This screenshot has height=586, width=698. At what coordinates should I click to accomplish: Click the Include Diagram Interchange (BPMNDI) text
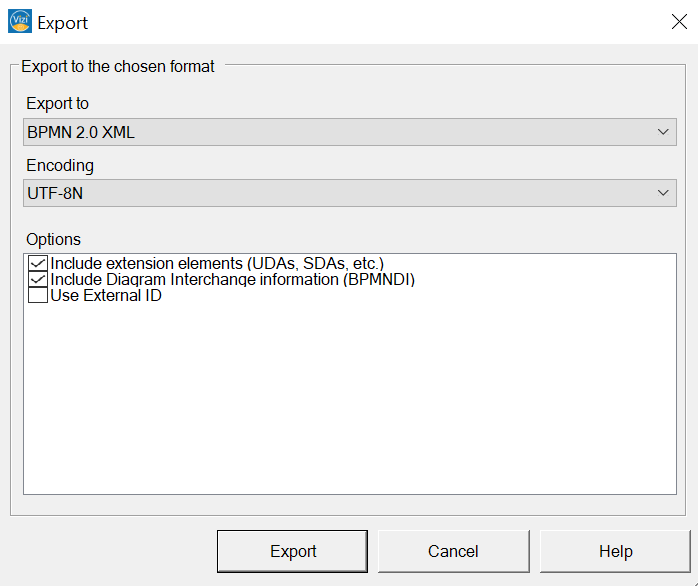point(232,280)
